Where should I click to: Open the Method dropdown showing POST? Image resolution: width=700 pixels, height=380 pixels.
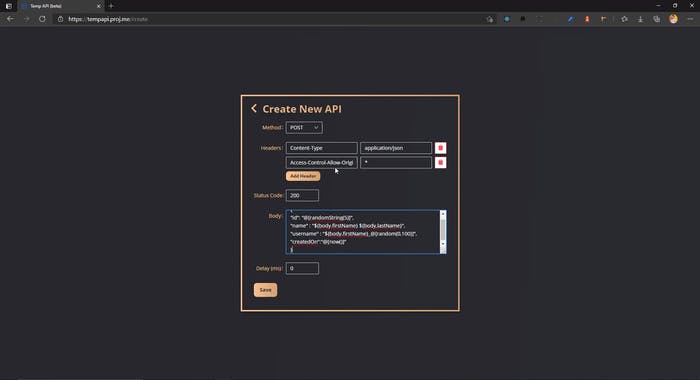(304, 128)
